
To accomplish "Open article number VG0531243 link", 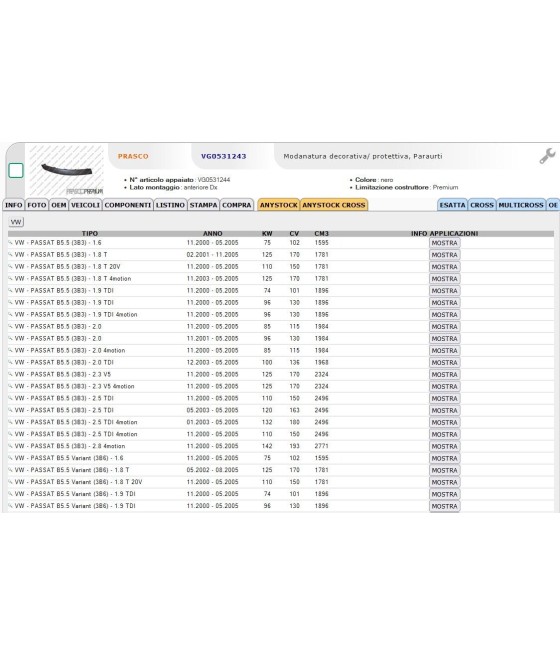I will click(223, 156).
